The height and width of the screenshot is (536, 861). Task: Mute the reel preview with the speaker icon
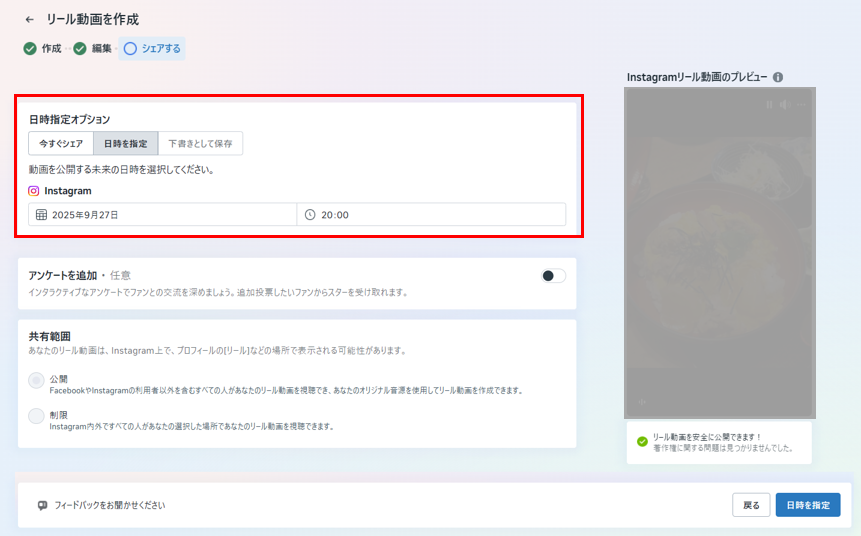point(785,104)
